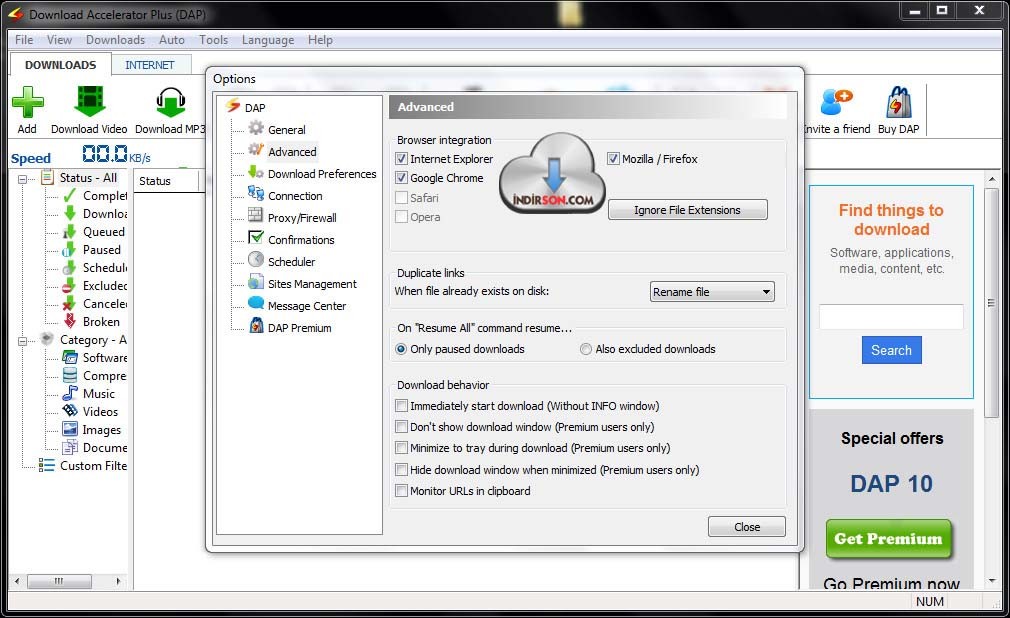Click the Message Center speech bubble icon

point(256,304)
